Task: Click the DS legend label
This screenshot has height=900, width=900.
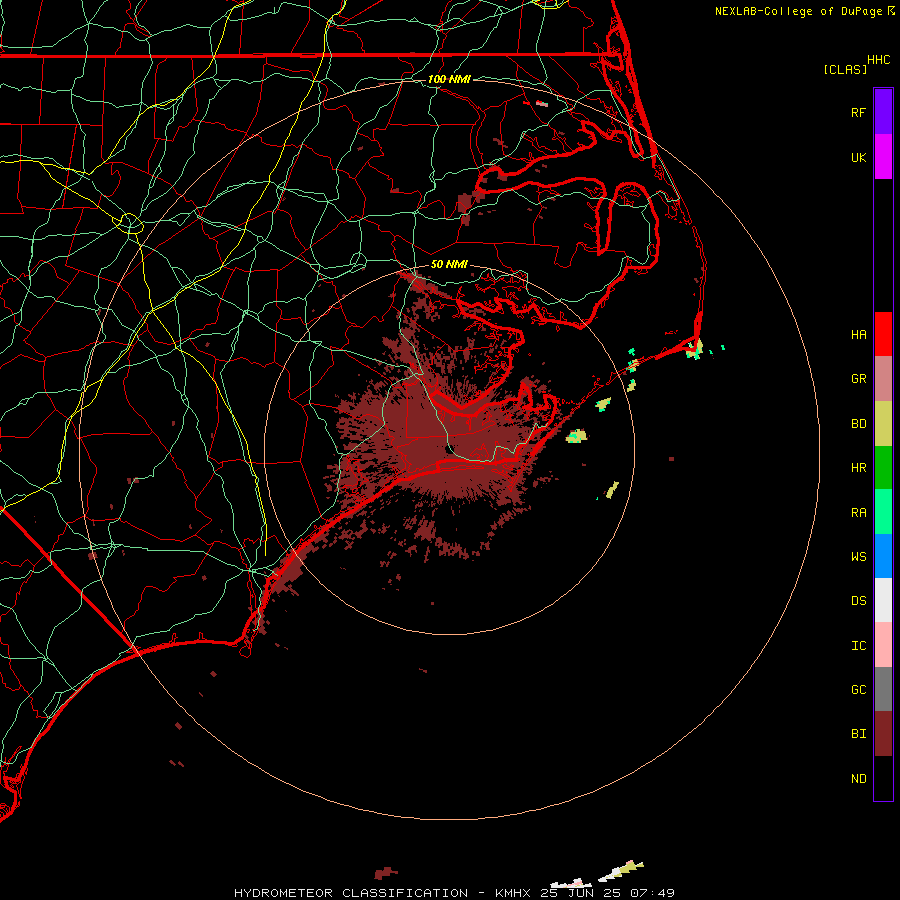Action: click(x=858, y=601)
